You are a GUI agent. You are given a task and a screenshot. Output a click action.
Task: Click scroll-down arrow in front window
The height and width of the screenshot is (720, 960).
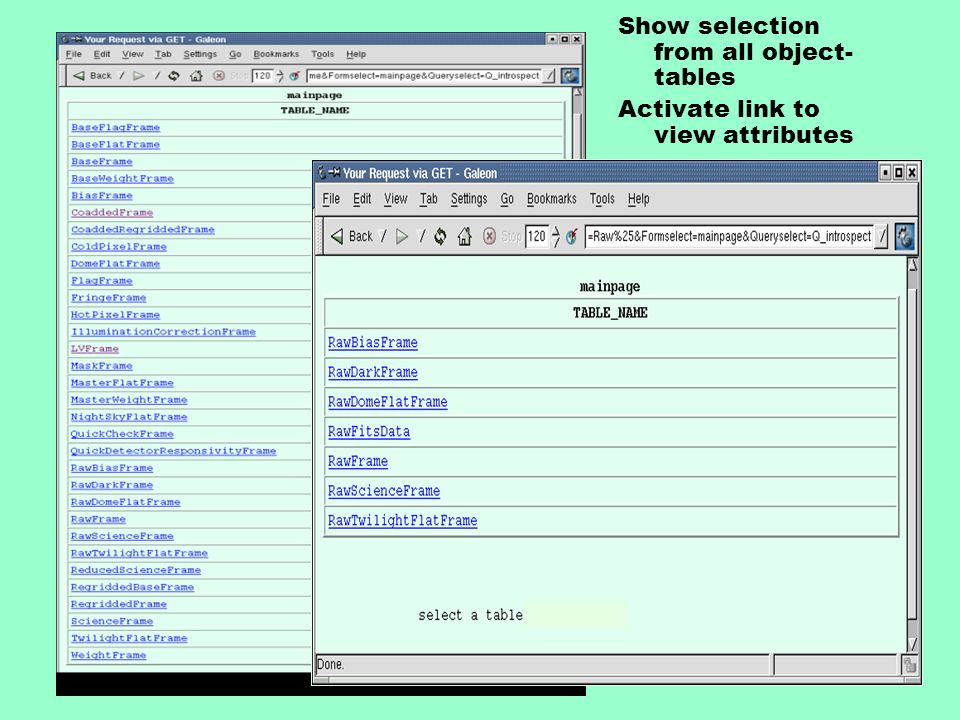click(912, 644)
